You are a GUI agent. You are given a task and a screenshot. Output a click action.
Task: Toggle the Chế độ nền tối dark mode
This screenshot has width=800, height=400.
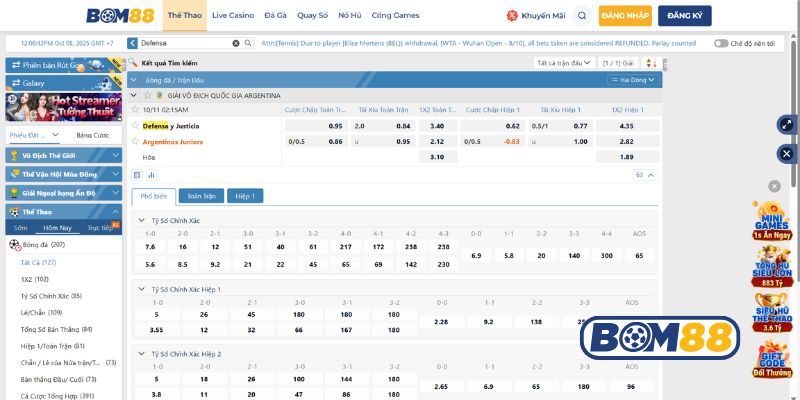click(721, 43)
